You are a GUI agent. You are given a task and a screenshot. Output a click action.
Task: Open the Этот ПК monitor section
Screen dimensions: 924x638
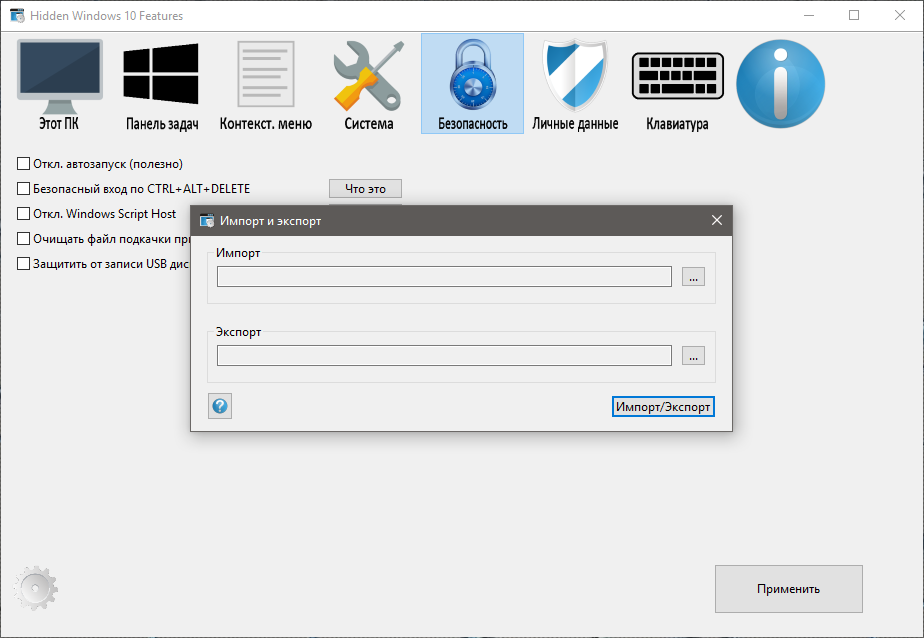[x=59, y=84]
